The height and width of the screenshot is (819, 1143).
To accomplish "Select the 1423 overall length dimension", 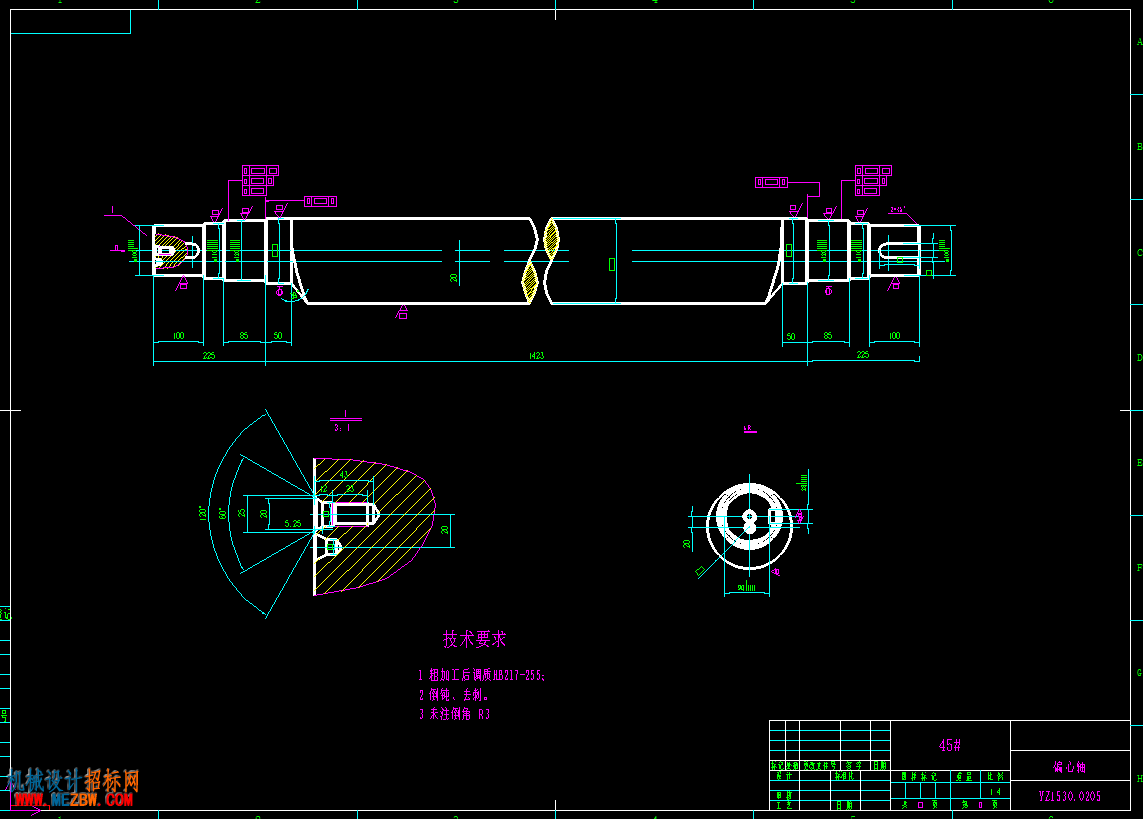I will tap(536, 356).
